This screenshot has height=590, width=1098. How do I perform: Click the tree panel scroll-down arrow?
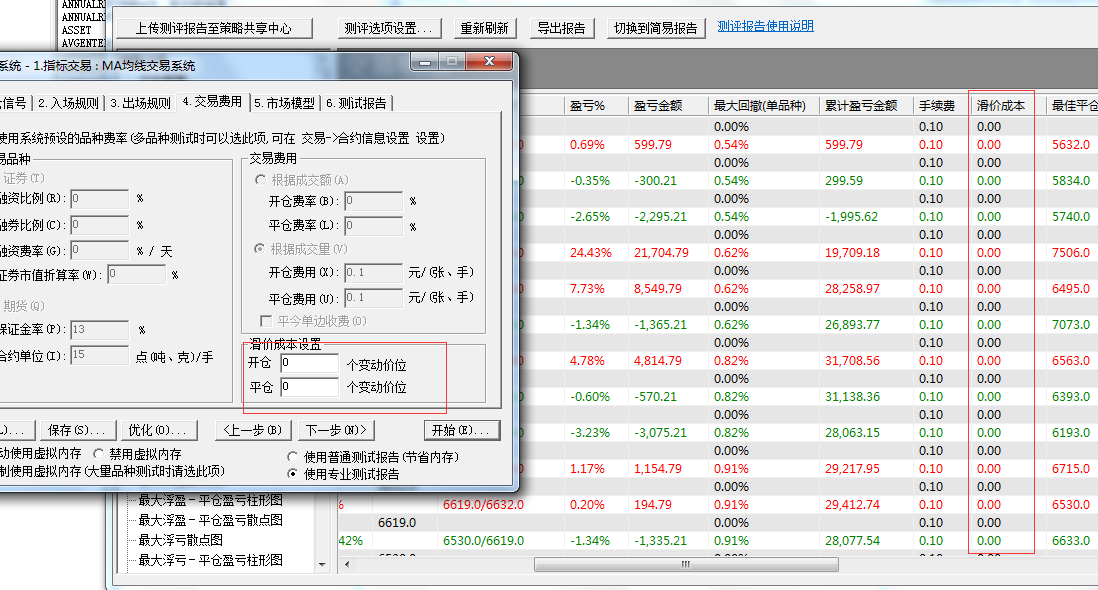pos(323,564)
